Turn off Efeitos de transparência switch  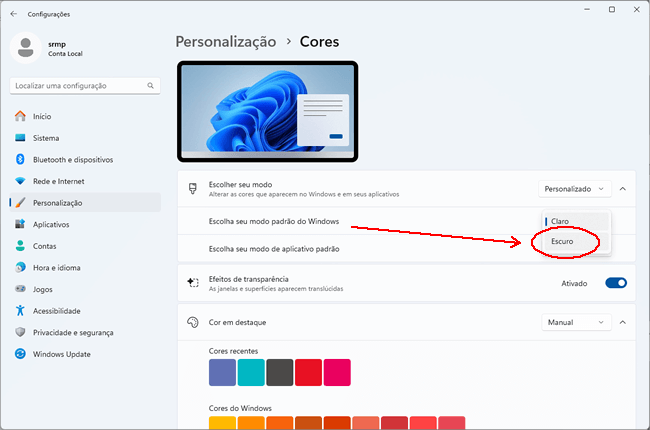coord(616,283)
